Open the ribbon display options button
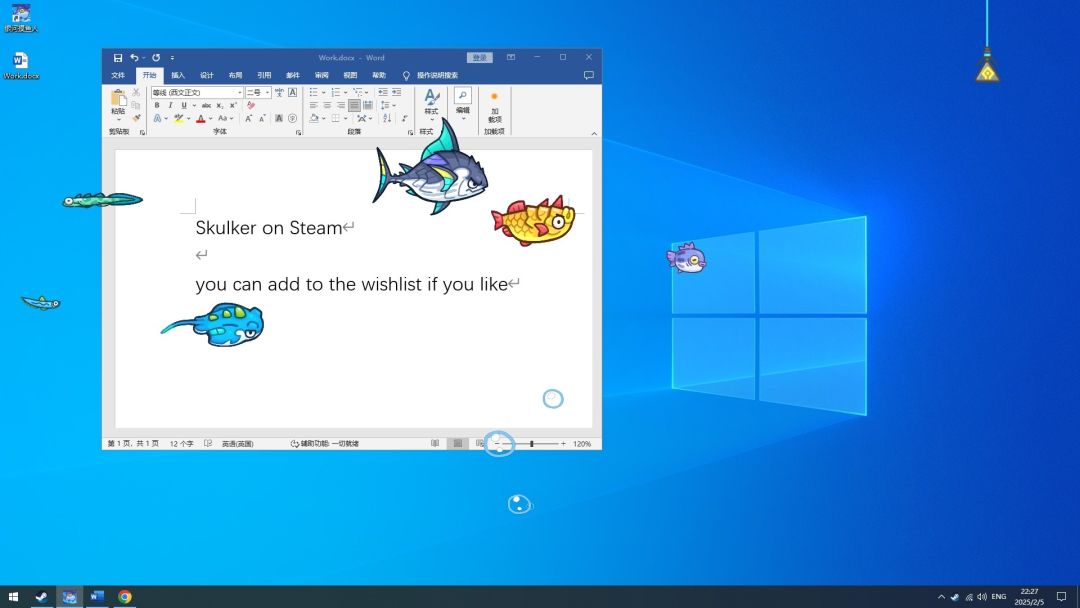The width and height of the screenshot is (1080, 608). [x=511, y=57]
